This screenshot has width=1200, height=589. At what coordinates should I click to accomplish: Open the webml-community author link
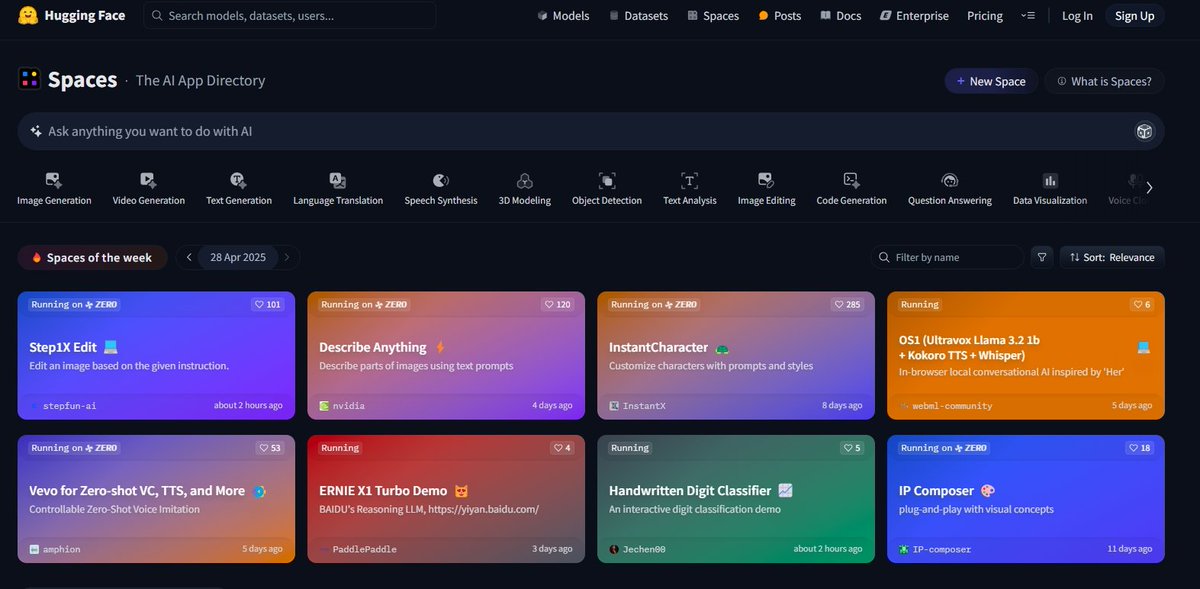946,406
